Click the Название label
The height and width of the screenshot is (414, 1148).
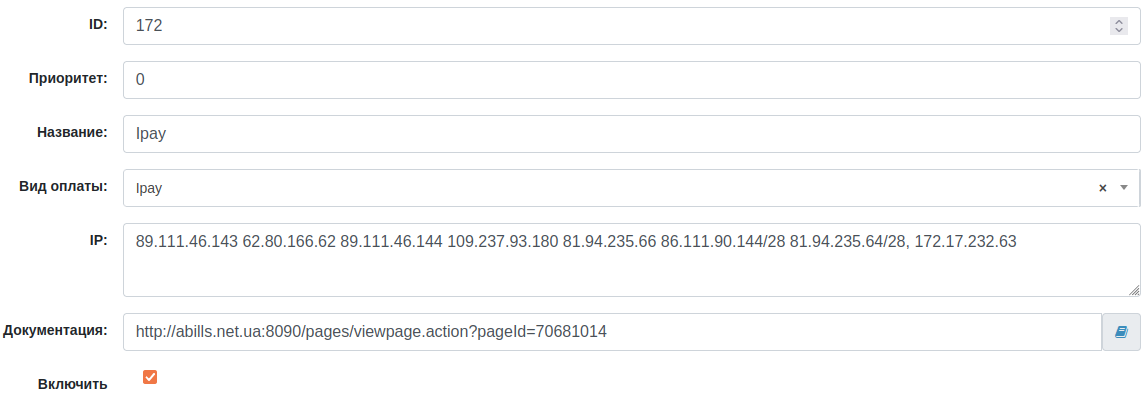tap(72, 131)
